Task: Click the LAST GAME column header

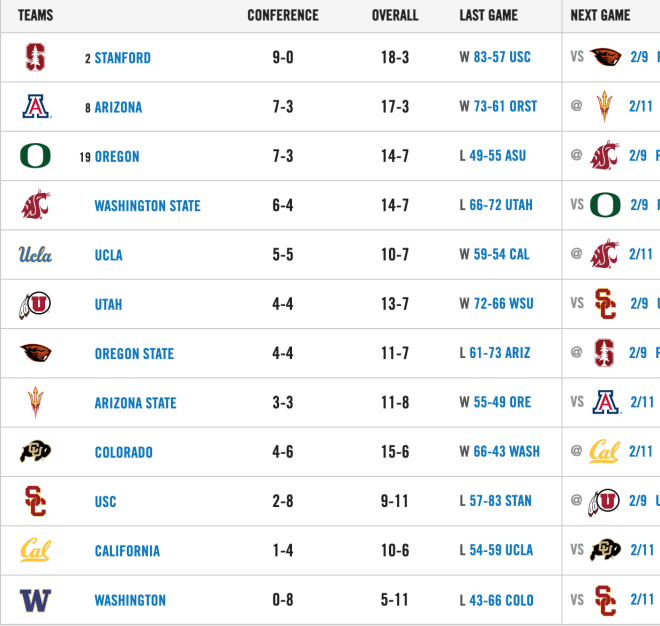Action: [x=488, y=16]
